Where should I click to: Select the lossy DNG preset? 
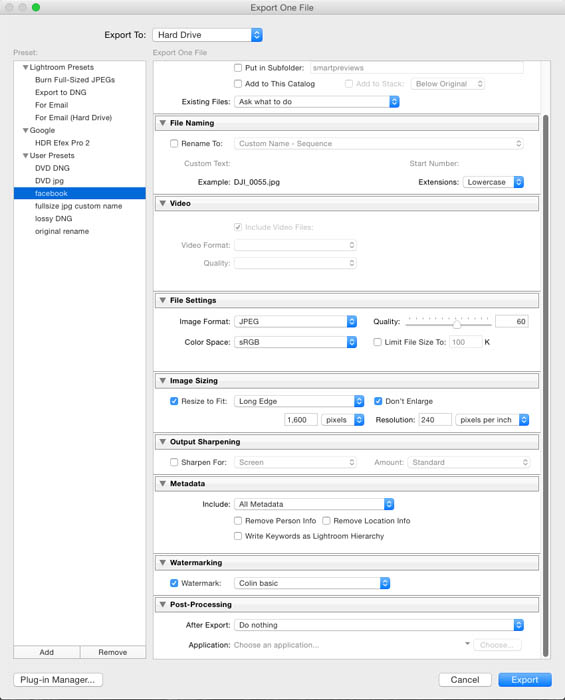(54, 219)
